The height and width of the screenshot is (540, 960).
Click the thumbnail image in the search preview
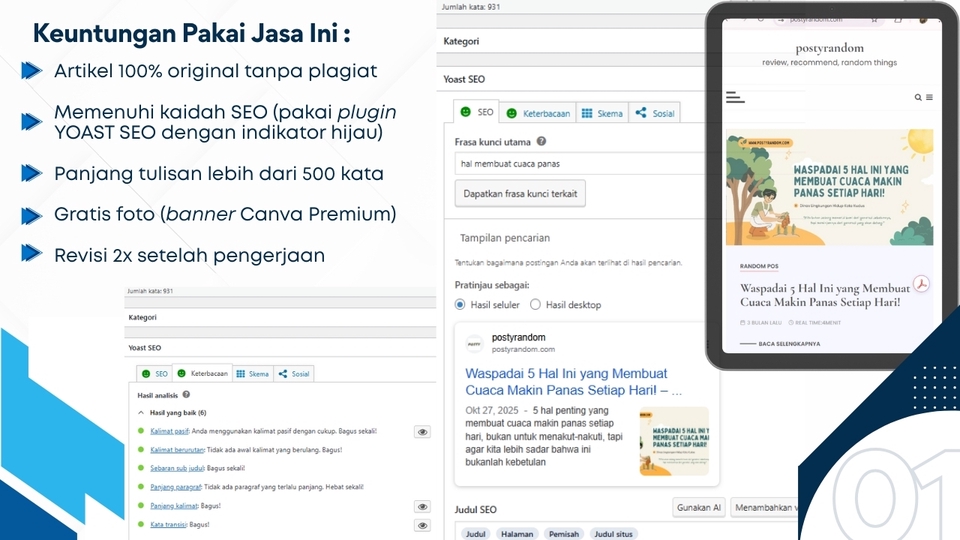(674, 441)
